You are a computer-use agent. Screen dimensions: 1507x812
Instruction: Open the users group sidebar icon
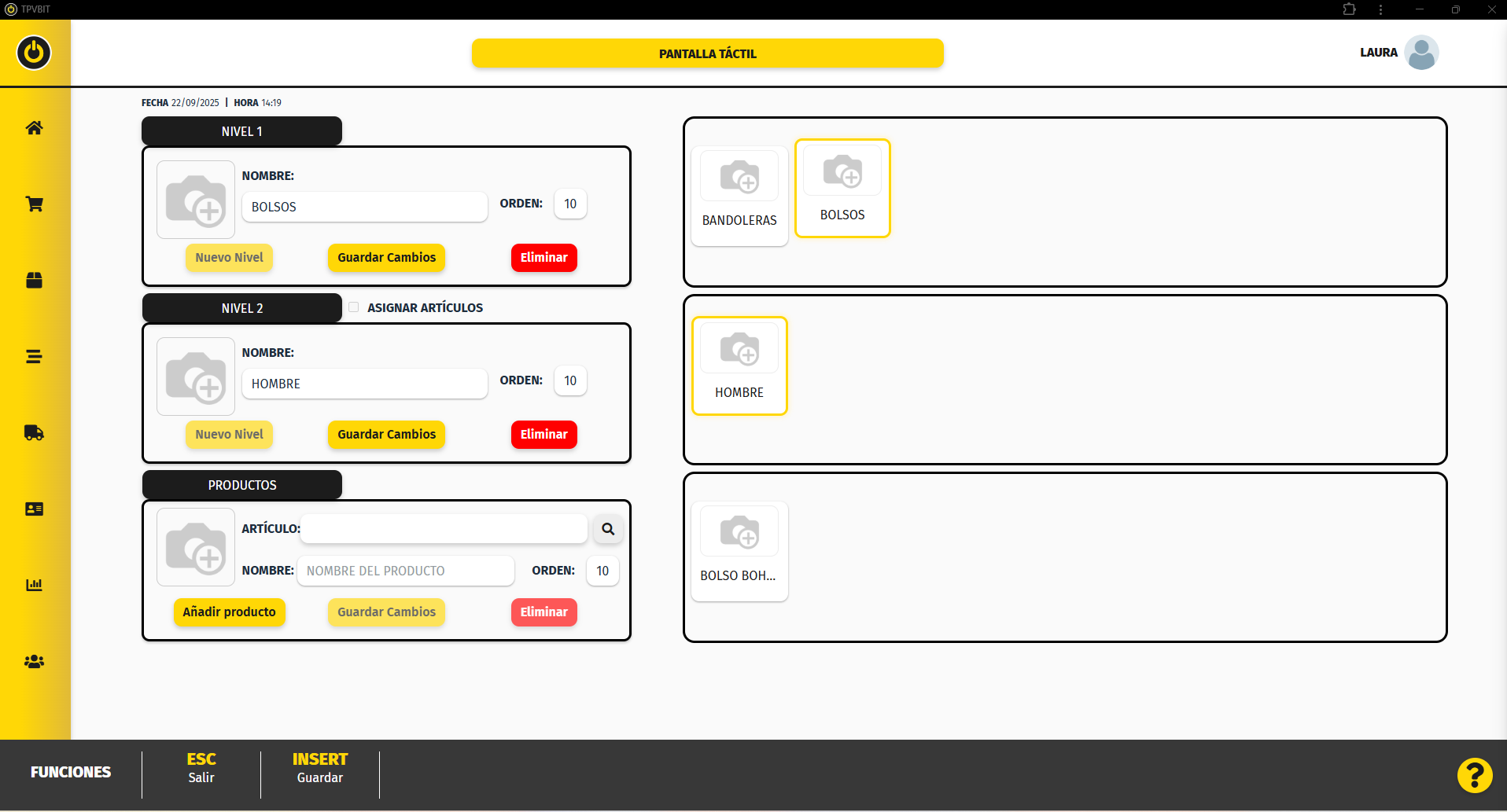34,662
